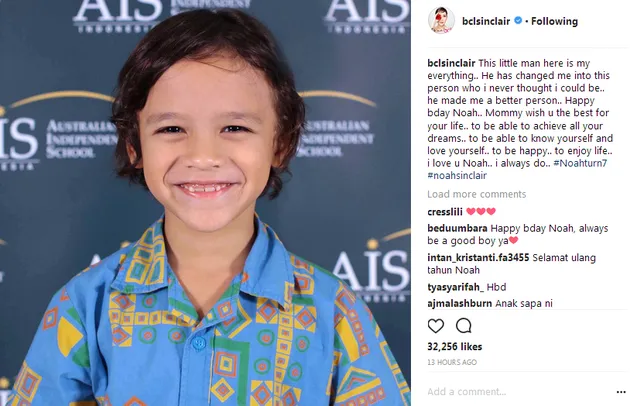
Task: Open the #Noahturn7 hashtag
Action: [580, 163]
